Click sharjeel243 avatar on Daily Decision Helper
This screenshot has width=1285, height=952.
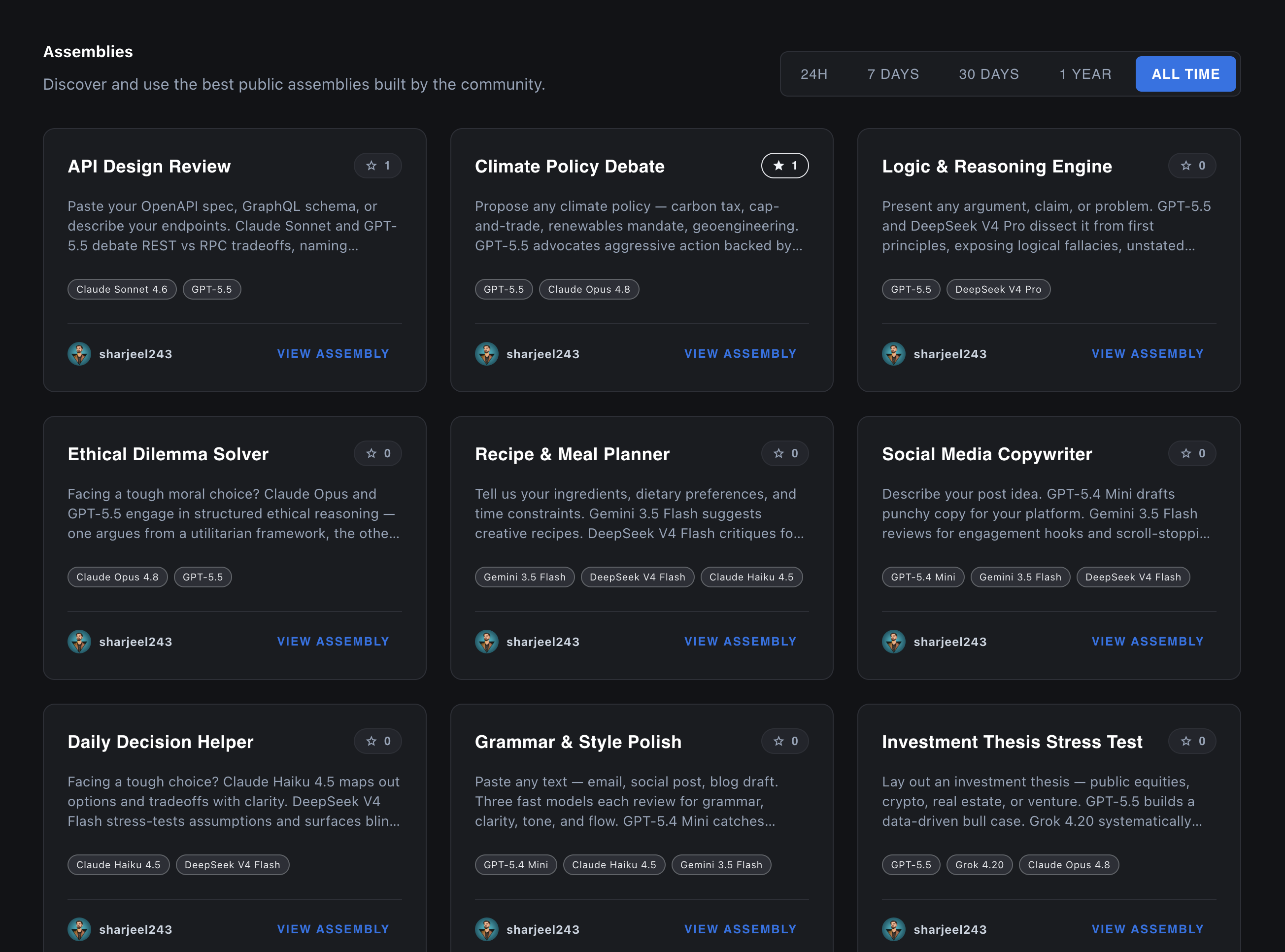coord(79,929)
